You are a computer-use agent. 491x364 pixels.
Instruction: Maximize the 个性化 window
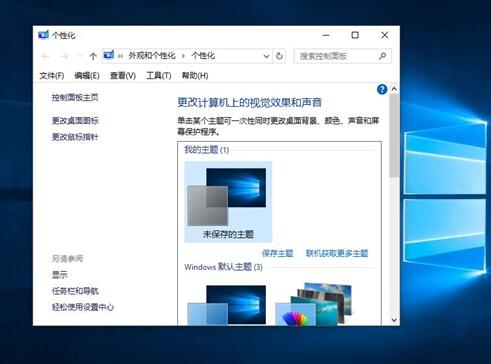(355, 35)
